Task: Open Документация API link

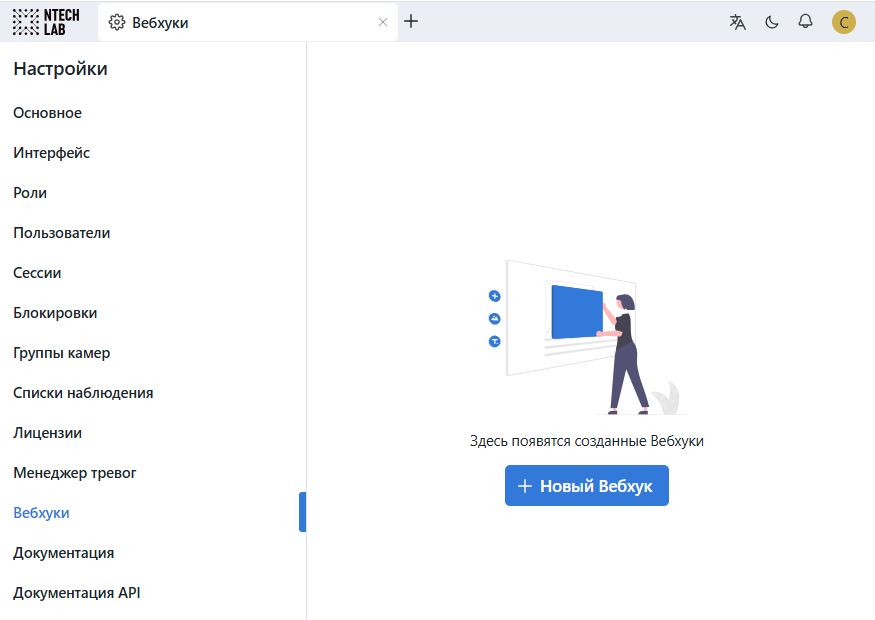Action: pyautogui.click(x=77, y=593)
